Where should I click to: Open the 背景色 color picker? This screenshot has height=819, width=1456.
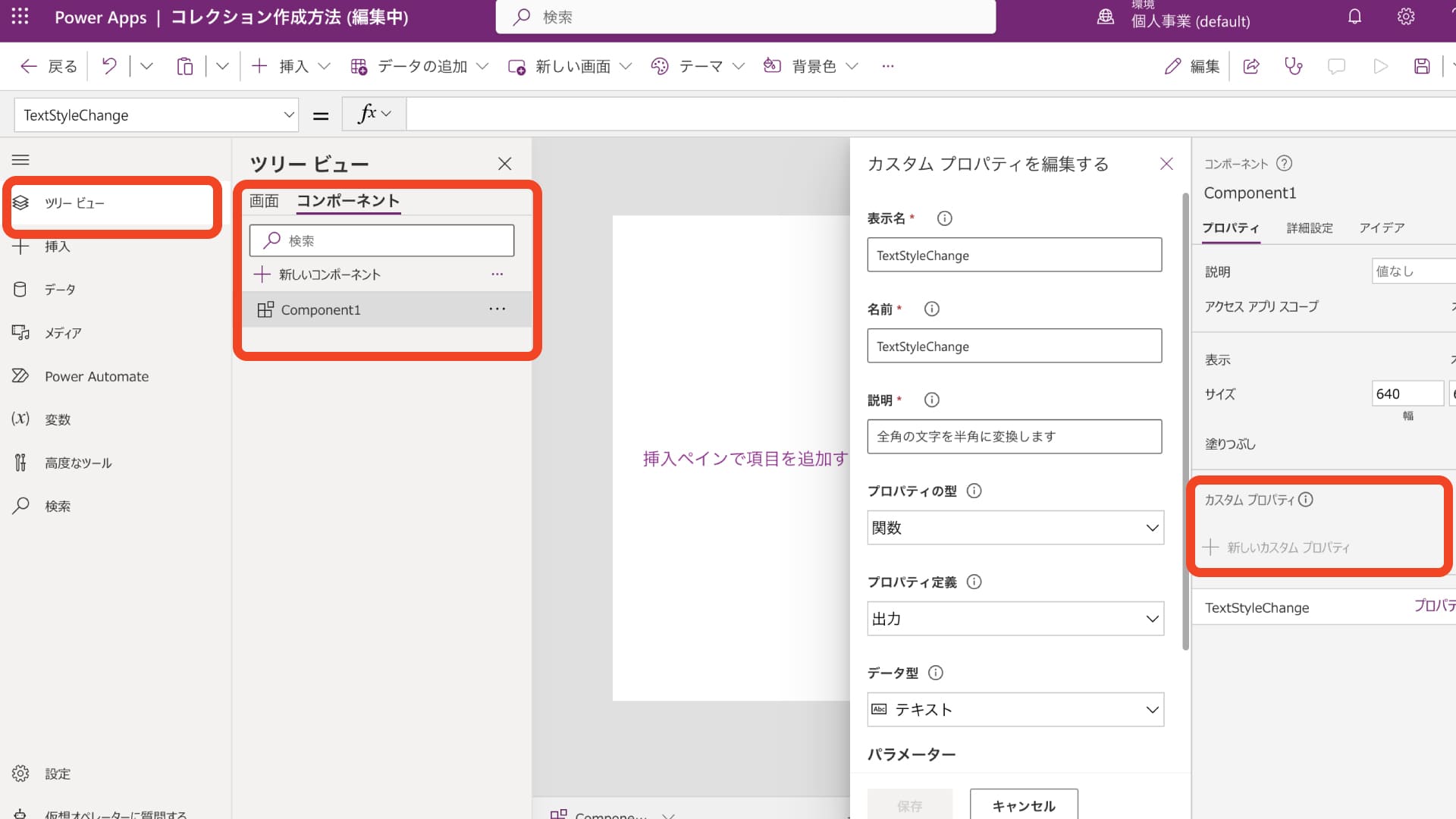coord(811,66)
